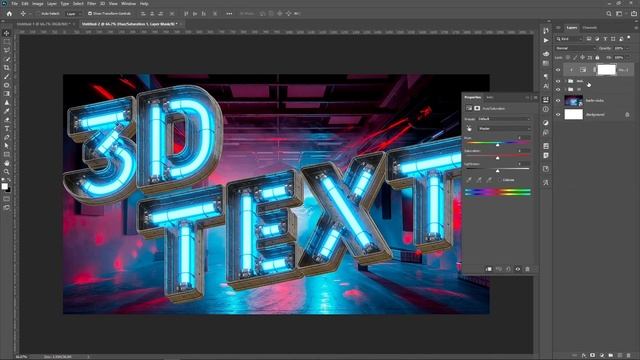Select the Hand tool
The width and height of the screenshot is (640, 360).
7,163
